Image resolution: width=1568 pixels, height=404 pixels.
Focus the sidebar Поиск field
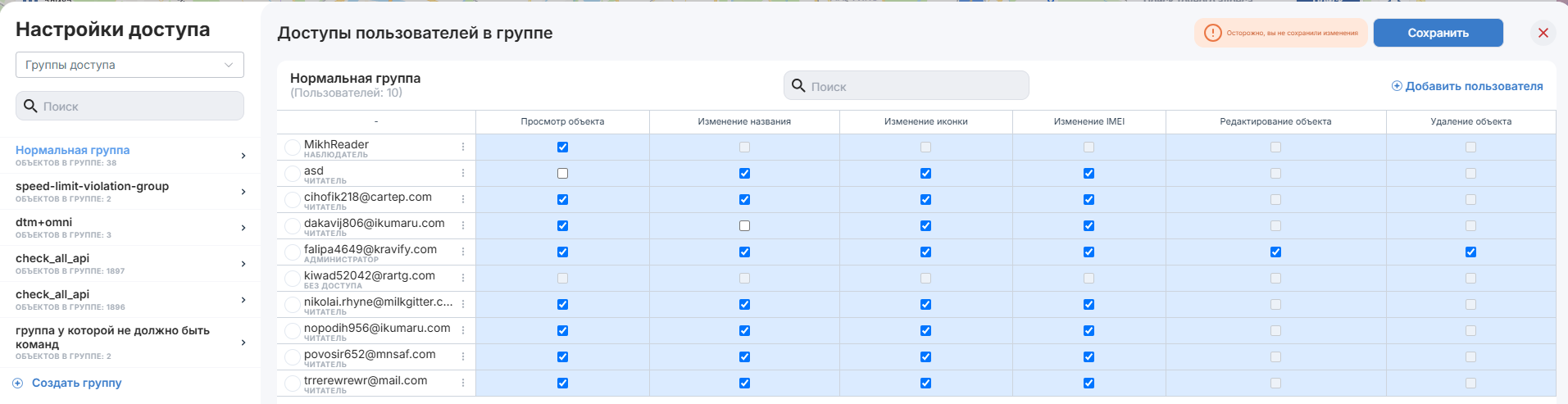pyautogui.click(x=130, y=106)
